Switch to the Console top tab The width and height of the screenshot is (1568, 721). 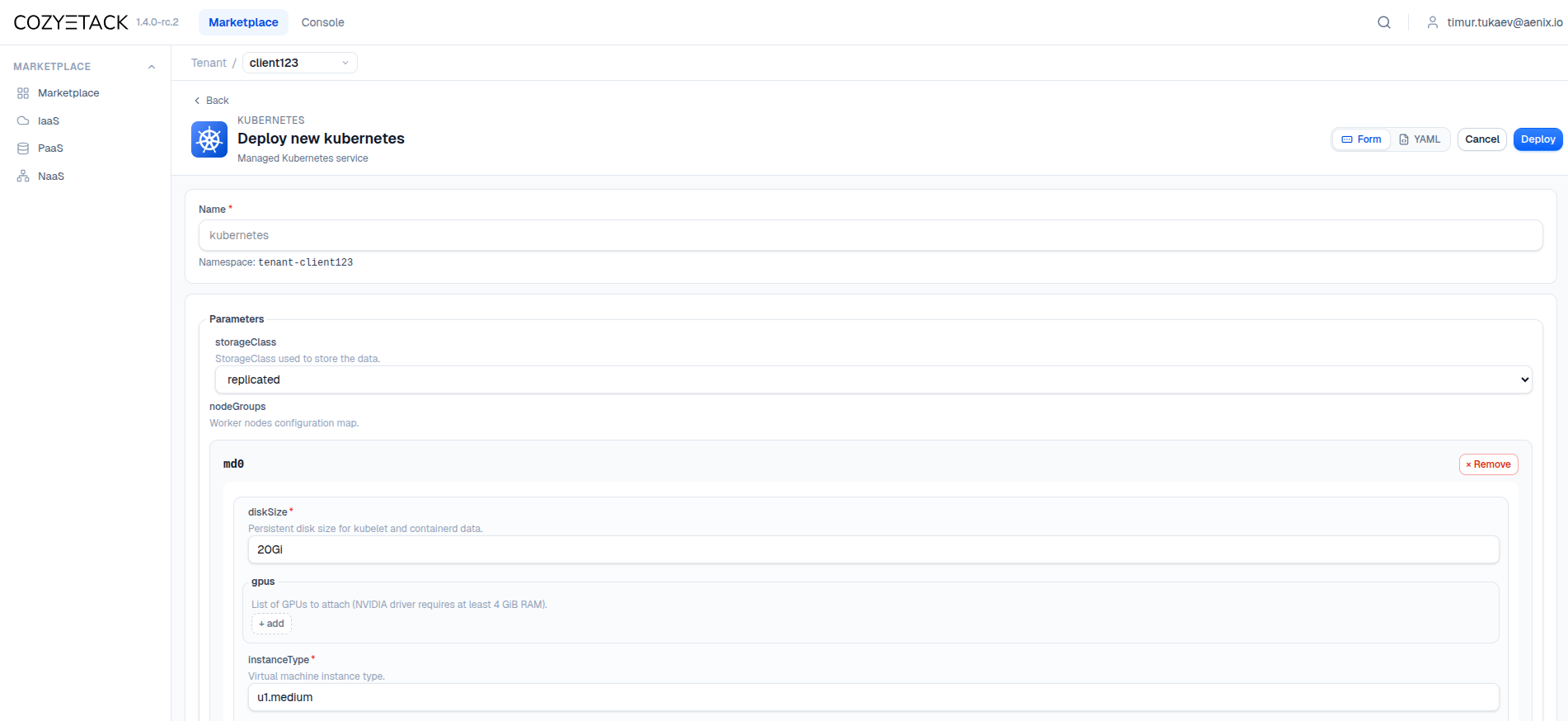pos(322,22)
